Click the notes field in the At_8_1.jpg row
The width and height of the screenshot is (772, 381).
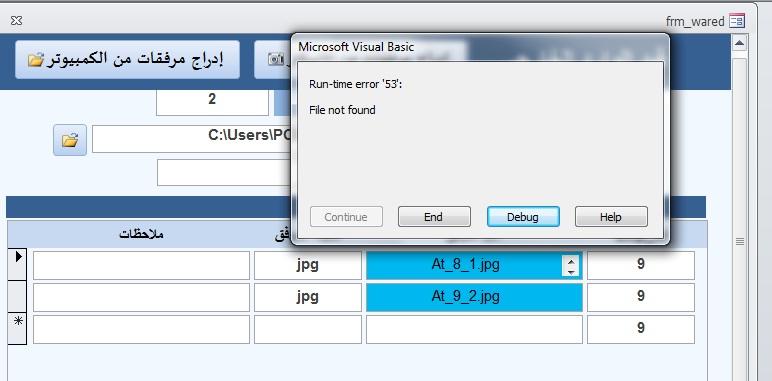pyautogui.click(x=141, y=265)
